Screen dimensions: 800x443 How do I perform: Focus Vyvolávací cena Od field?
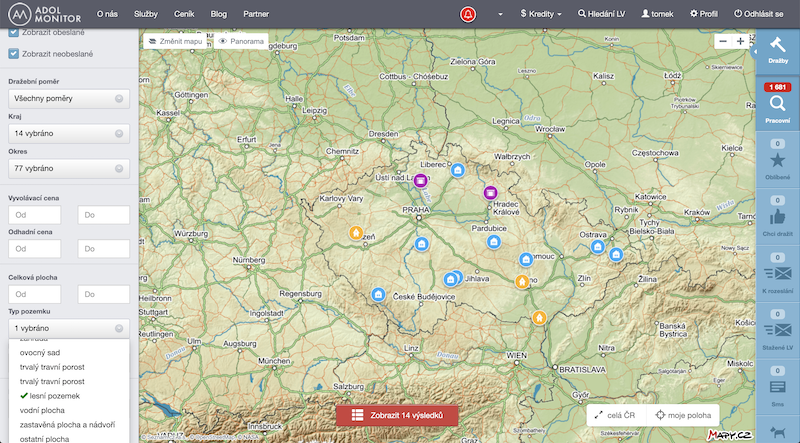point(35,215)
